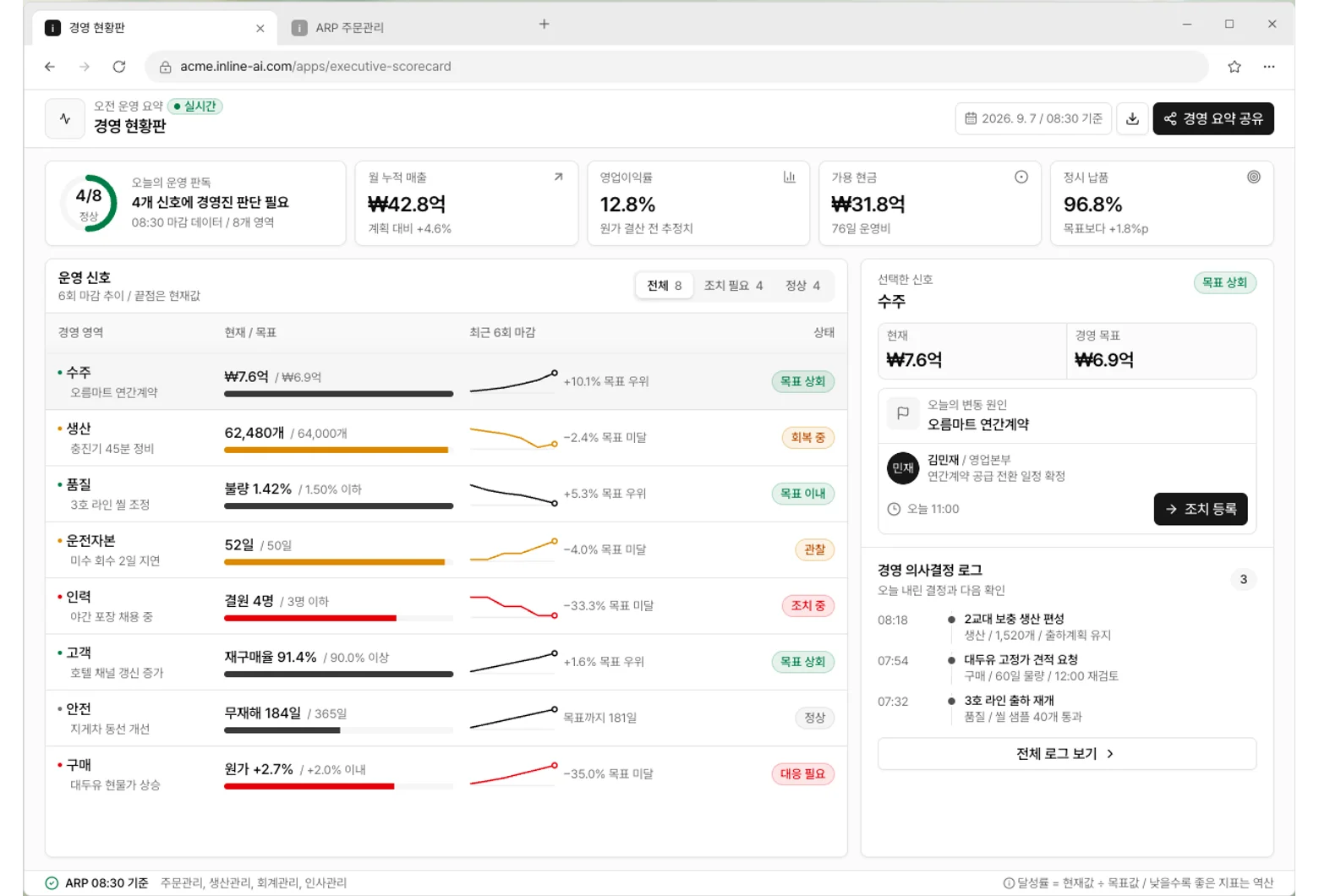This screenshot has width=1319, height=896.
Task: Click the 목표 상회 badge in the 선택한 신호 panel
Action: (x=1224, y=283)
